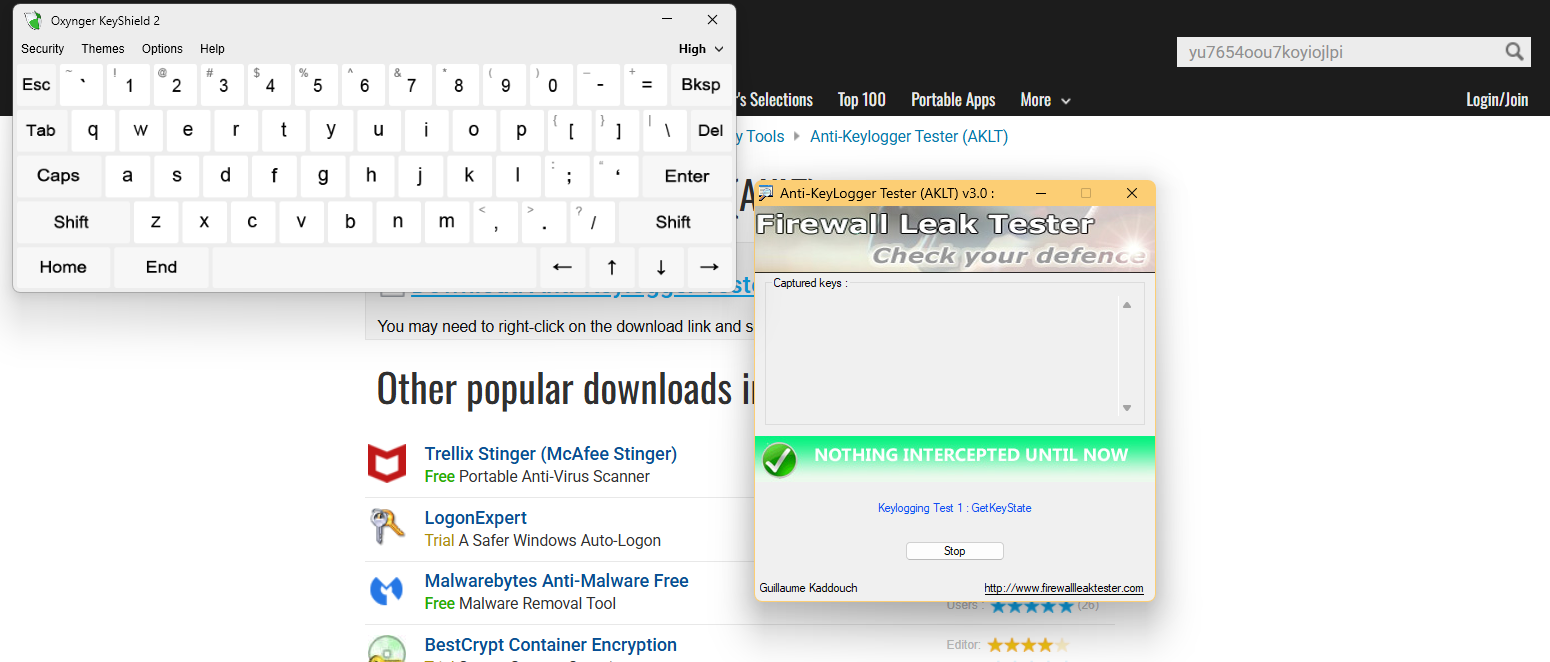Toggle the Caps key on KeyShield
This screenshot has width=1550, height=662.
(x=58, y=176)
